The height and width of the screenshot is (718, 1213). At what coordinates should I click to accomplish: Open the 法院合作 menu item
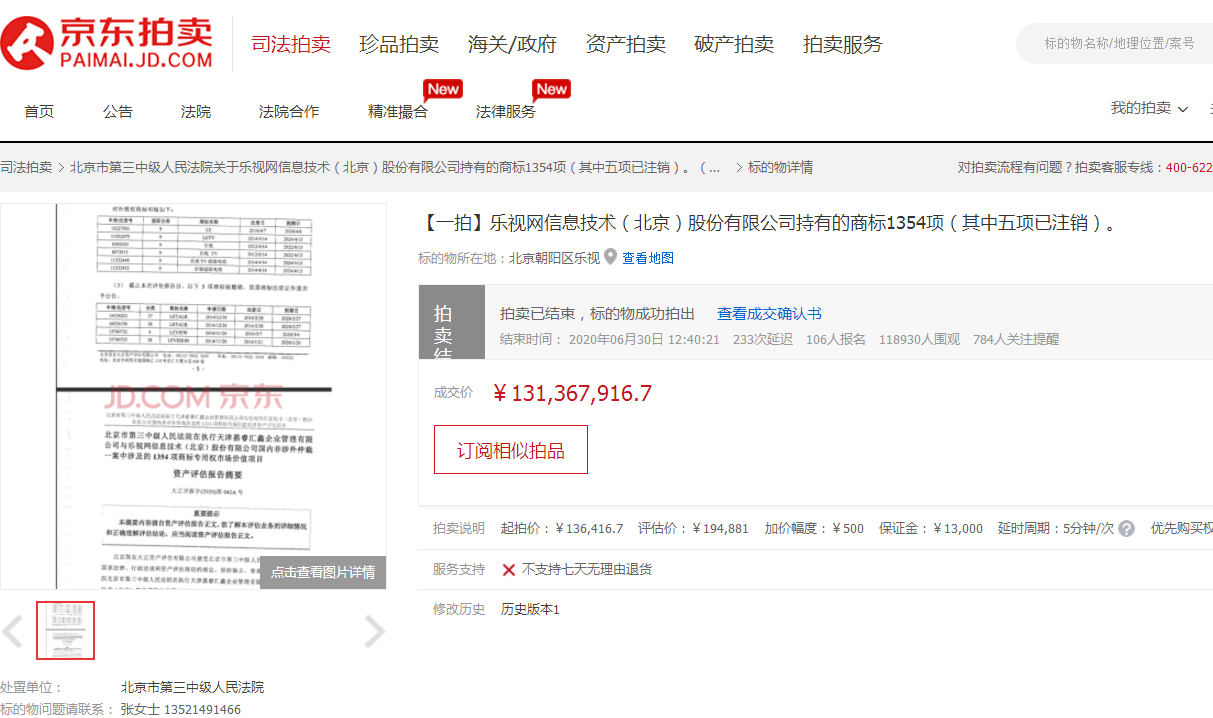coord(289,111)
